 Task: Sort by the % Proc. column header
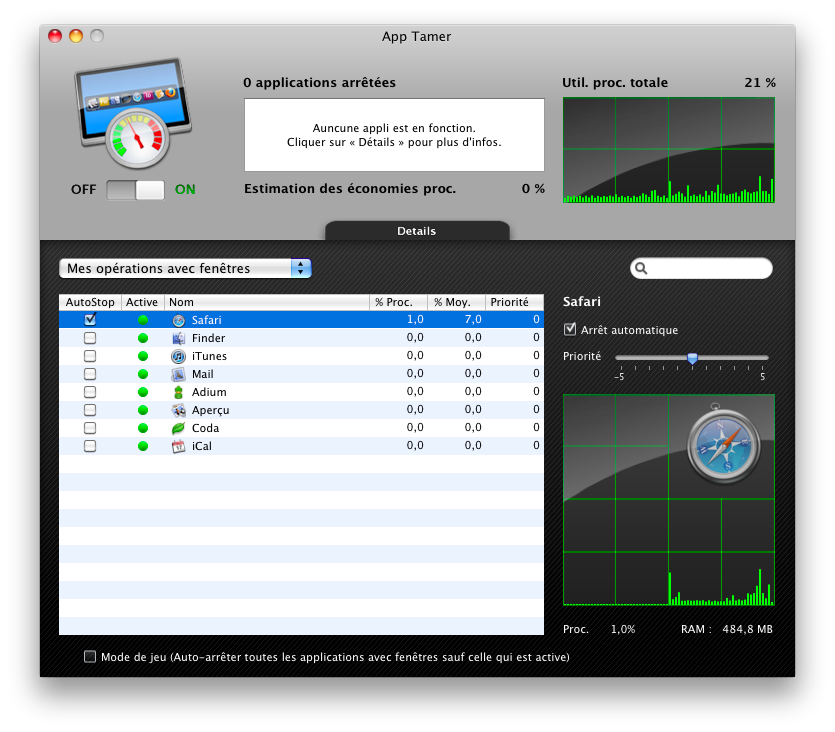[398, 302]
